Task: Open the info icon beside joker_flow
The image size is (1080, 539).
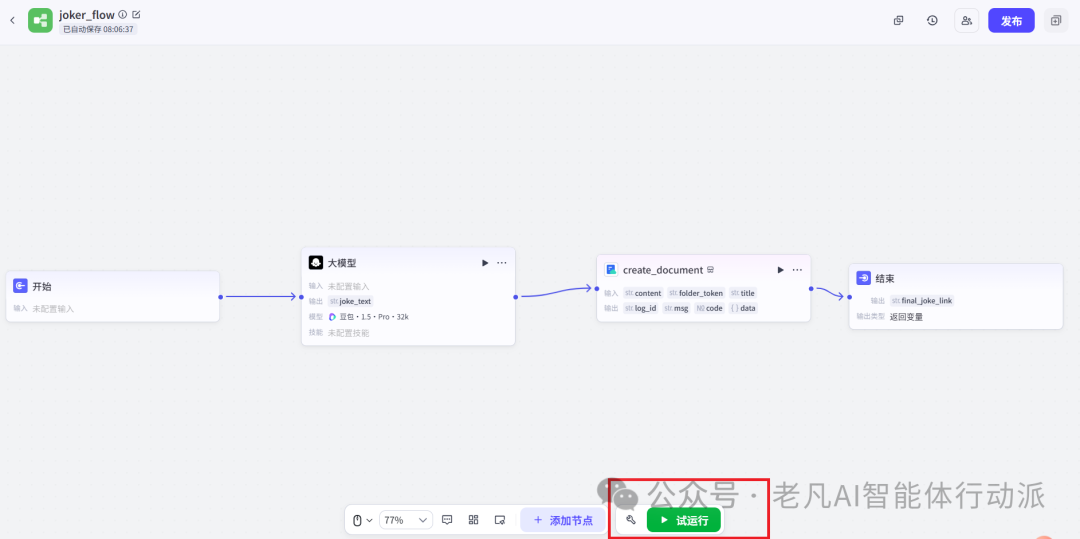Action: [123, 14]
